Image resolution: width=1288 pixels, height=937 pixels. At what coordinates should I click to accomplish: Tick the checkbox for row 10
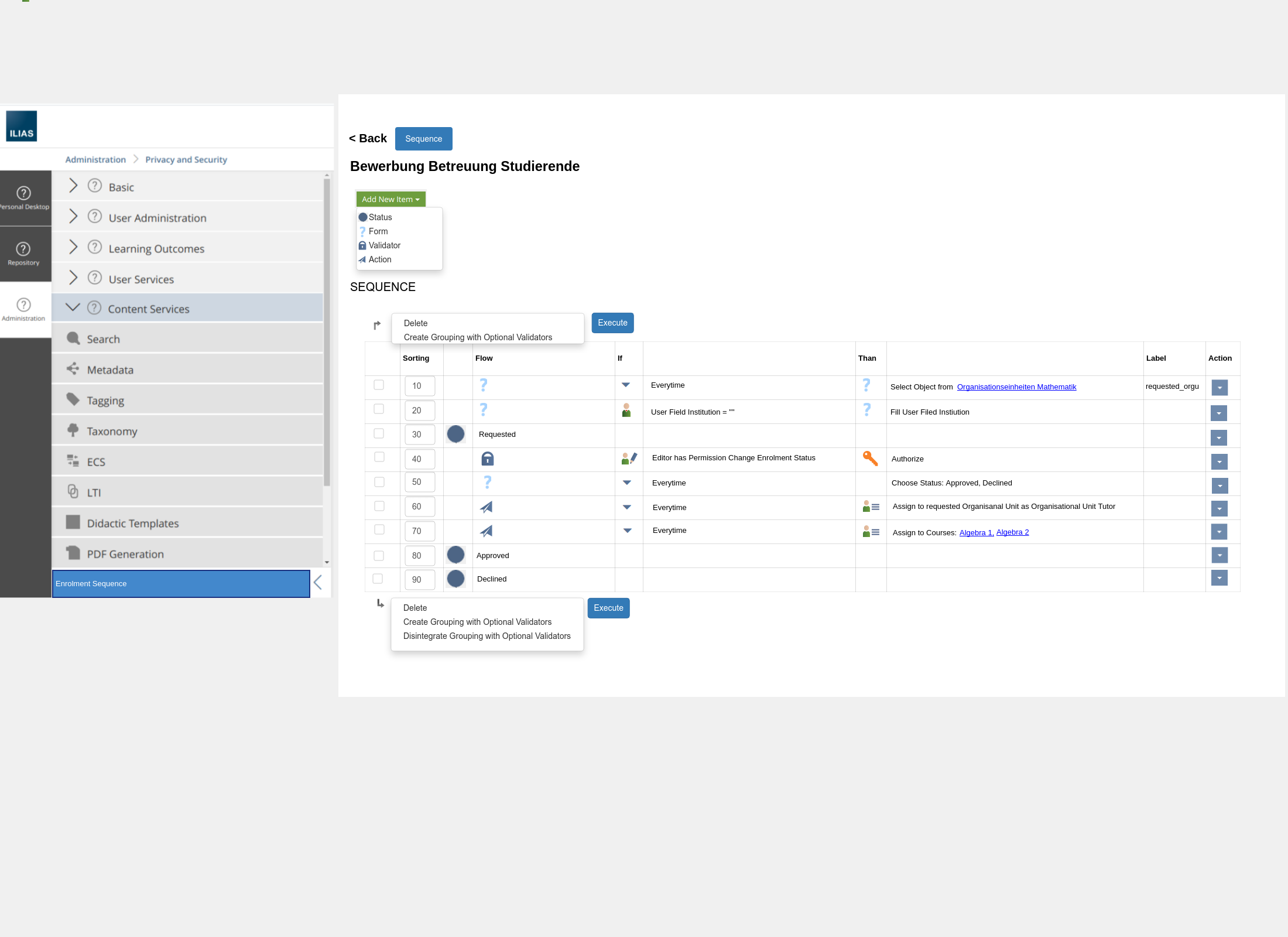coord(379,385)
